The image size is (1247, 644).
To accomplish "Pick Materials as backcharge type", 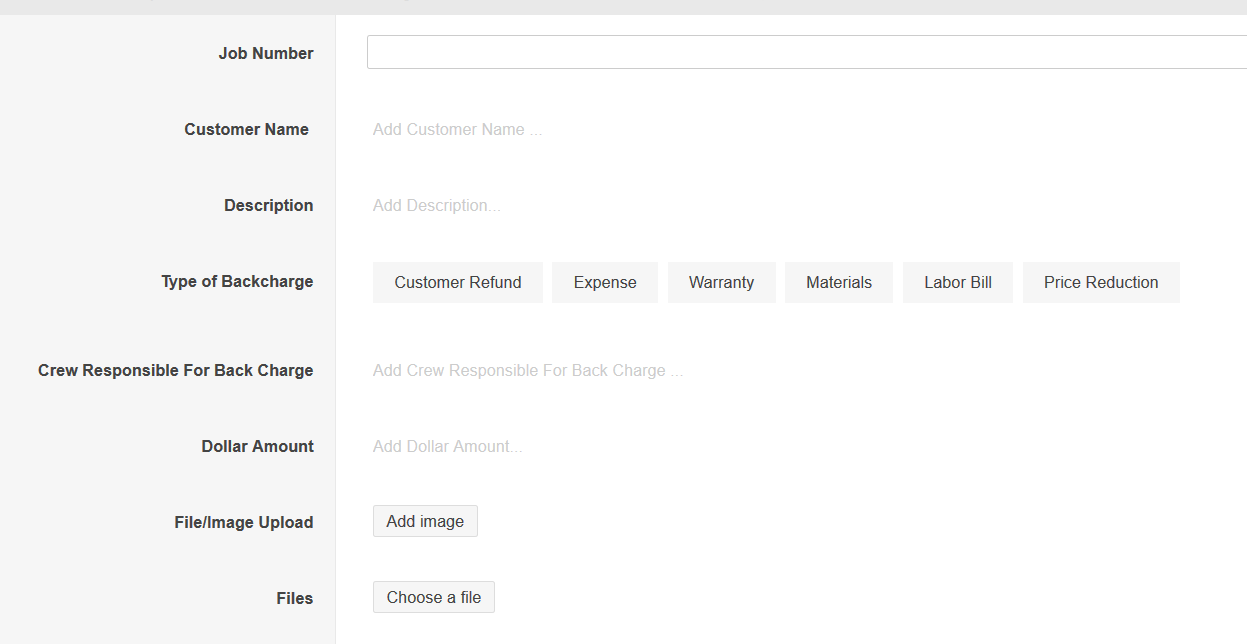I will click(838, 283).
